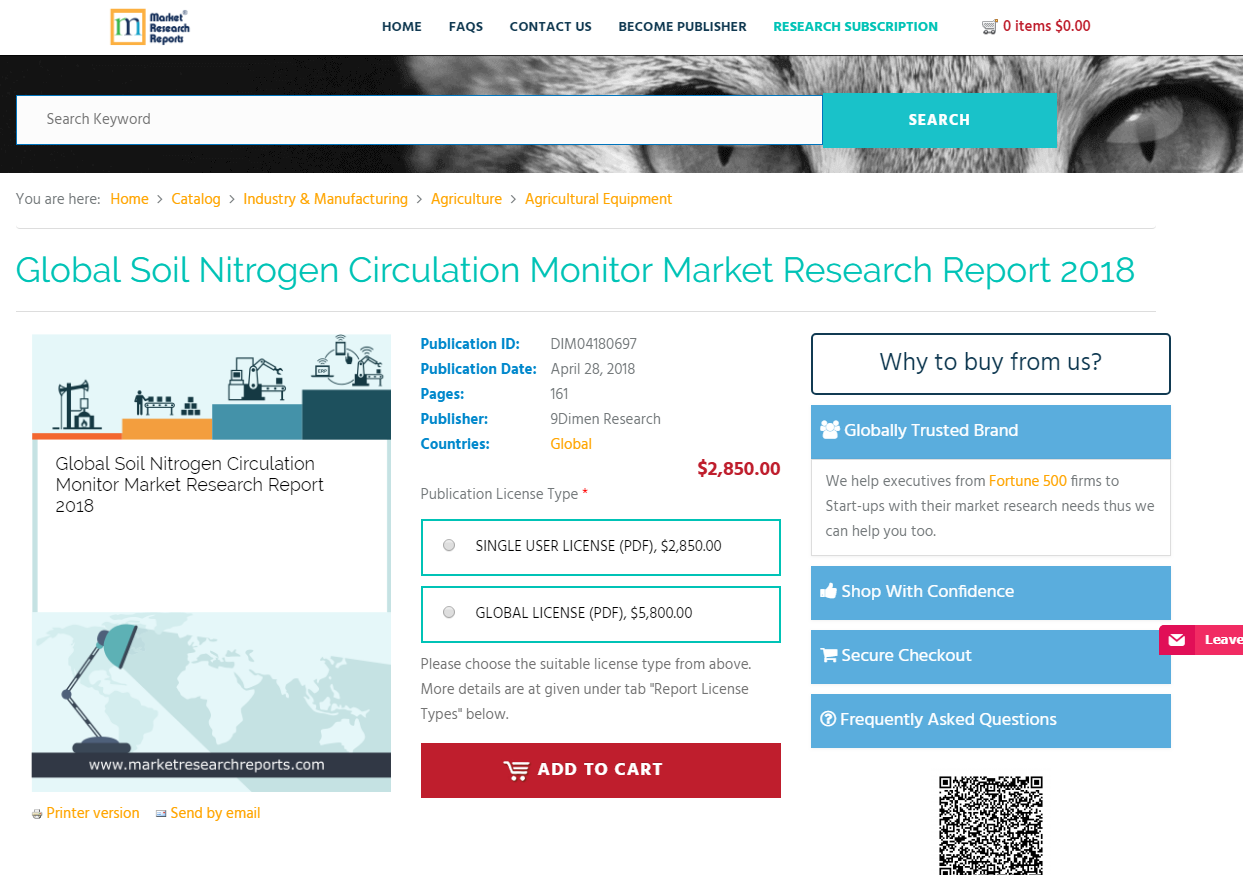Screen dimensions: 1243x875
Task: Click the pages value 161
Action: point(559,394)
